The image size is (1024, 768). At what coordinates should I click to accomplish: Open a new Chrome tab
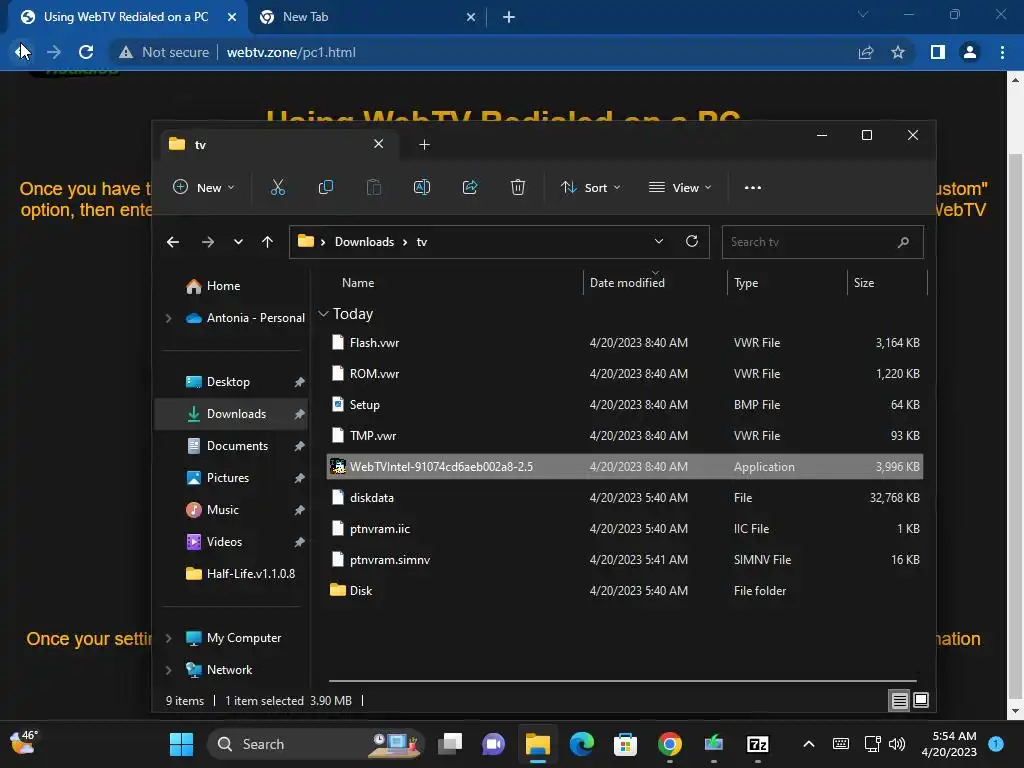pos(509,17)
